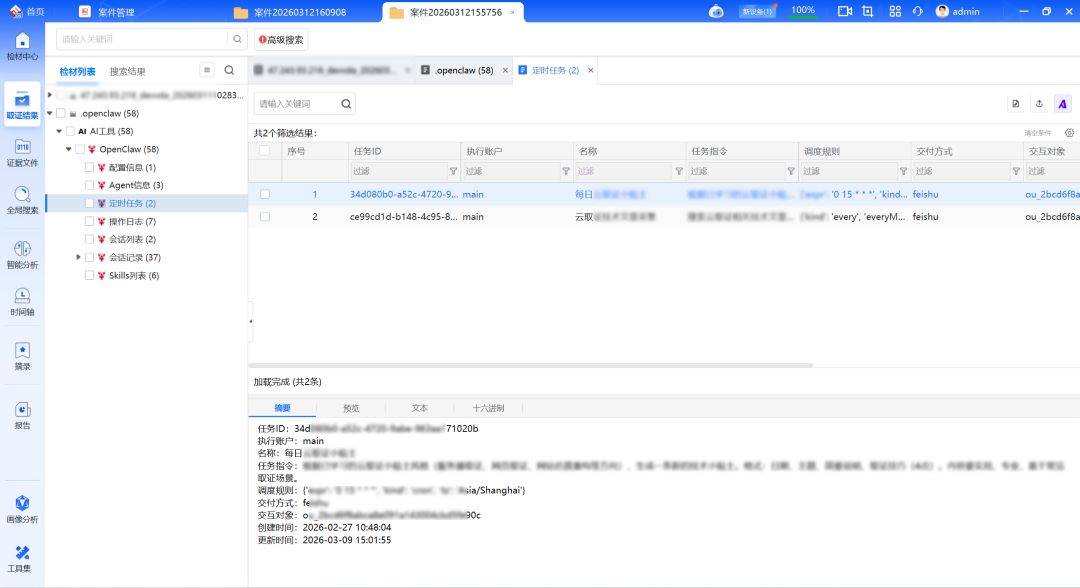Open 证据文件 in the left sidebar
Screen dimensions: 1080x588
[22, 152]
